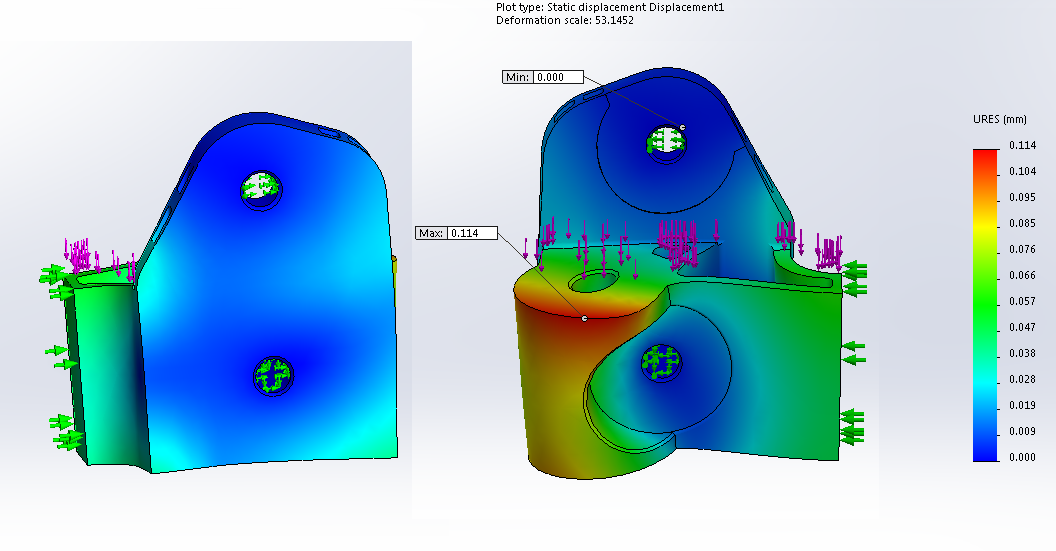Image resolution: width=1056 pixels, height=551 pixels.
Task: Select upper fixture hole on right model
Action: 666,143
